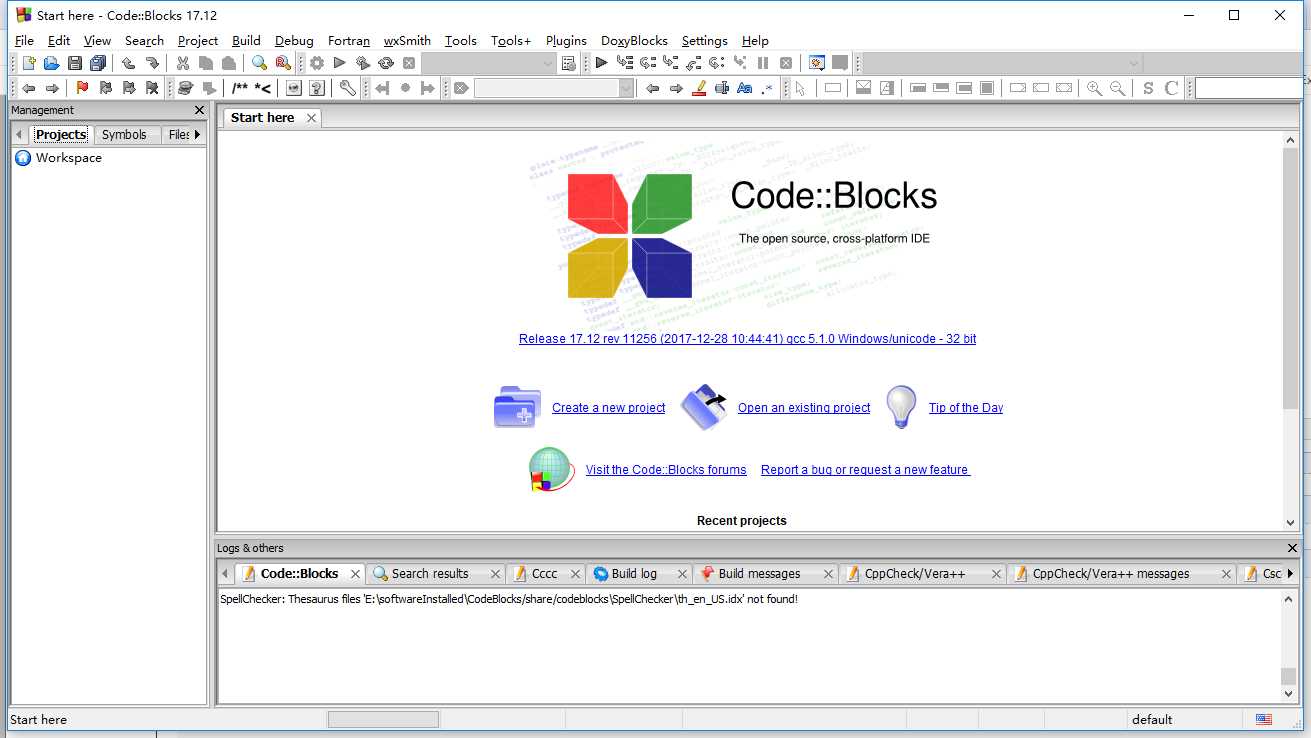Screen dimensions: 1311x738
Task: Open the wxSmith menu
Action: coord(407,41)
